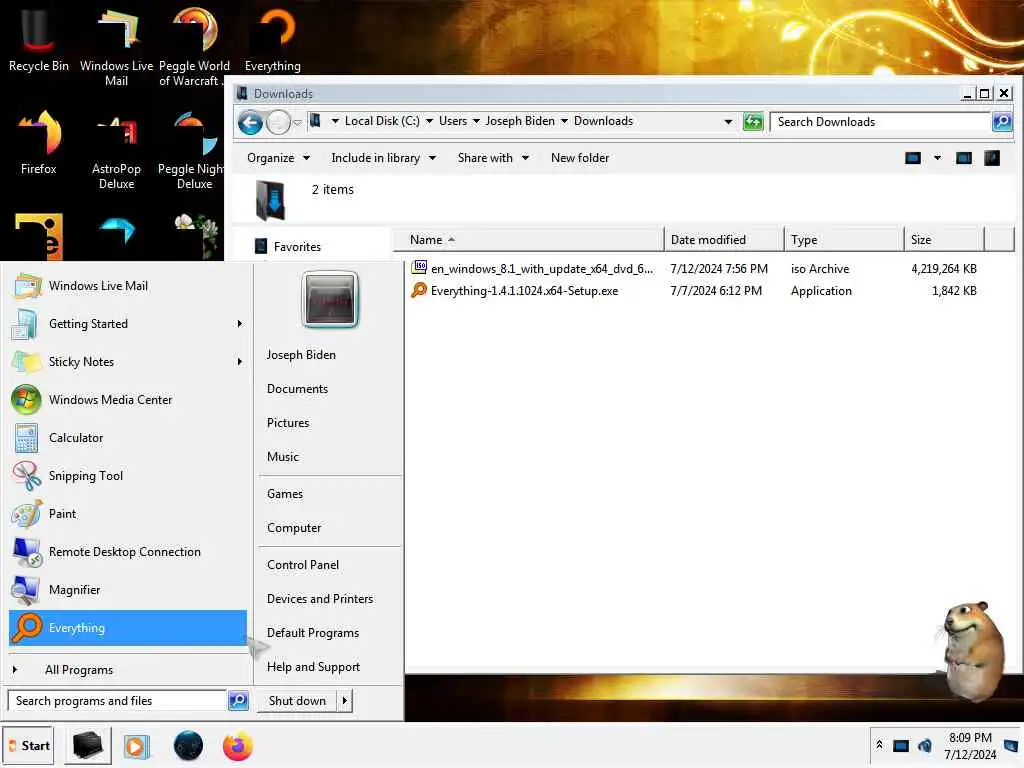
Task: Click the taskbar clock showing 8:09 PM
Action: [970, 746]
